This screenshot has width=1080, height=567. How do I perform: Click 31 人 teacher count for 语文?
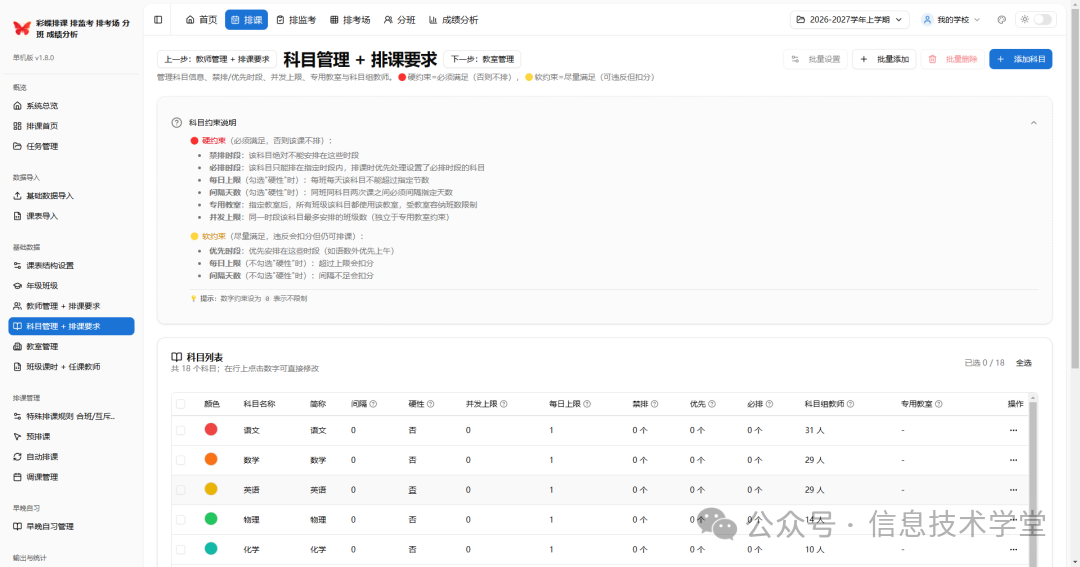814,430
